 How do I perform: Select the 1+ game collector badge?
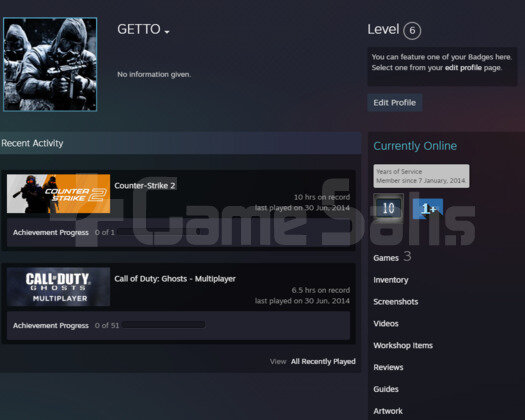point(428,208)
